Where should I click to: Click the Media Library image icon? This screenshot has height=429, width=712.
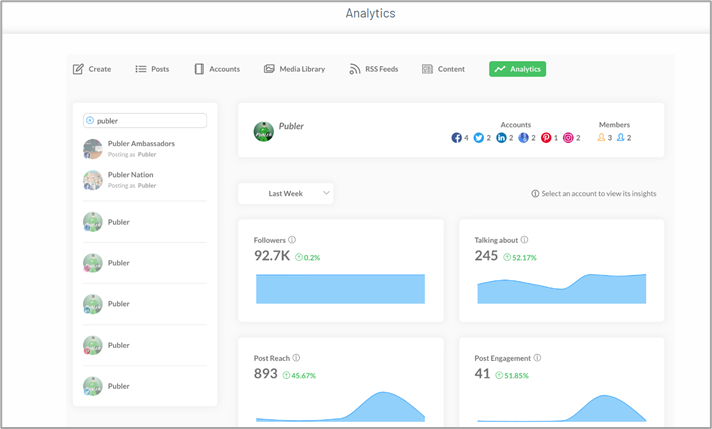click(x=269, y=69)
